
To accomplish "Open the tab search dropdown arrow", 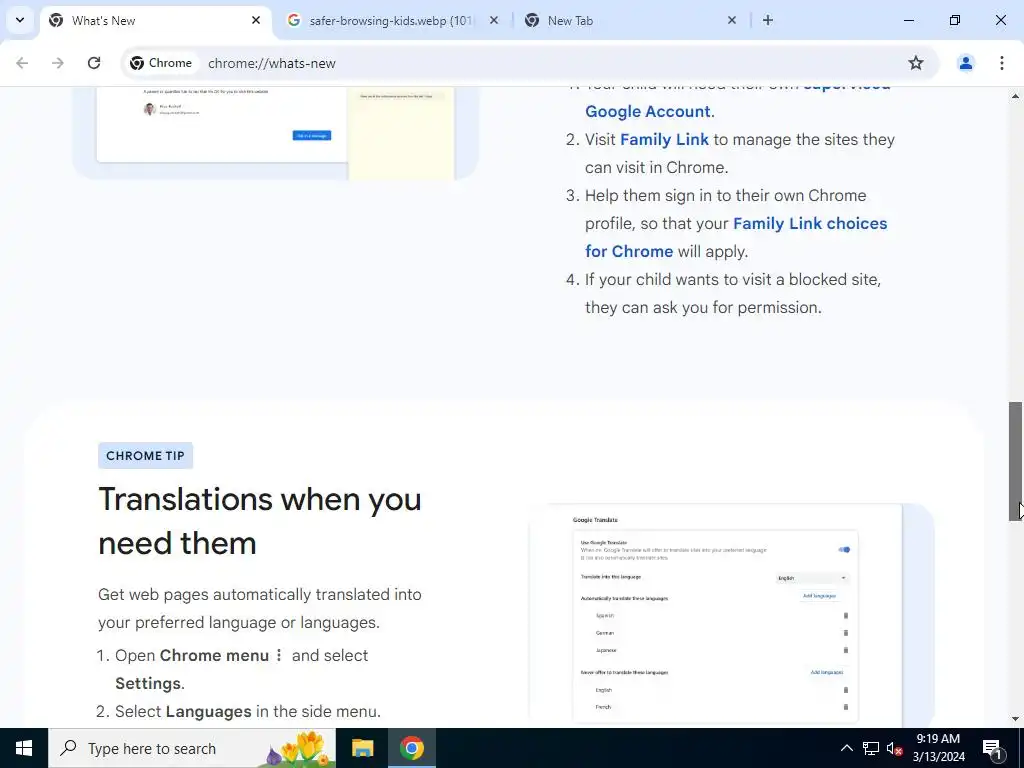I will click(x=20, y=20).
